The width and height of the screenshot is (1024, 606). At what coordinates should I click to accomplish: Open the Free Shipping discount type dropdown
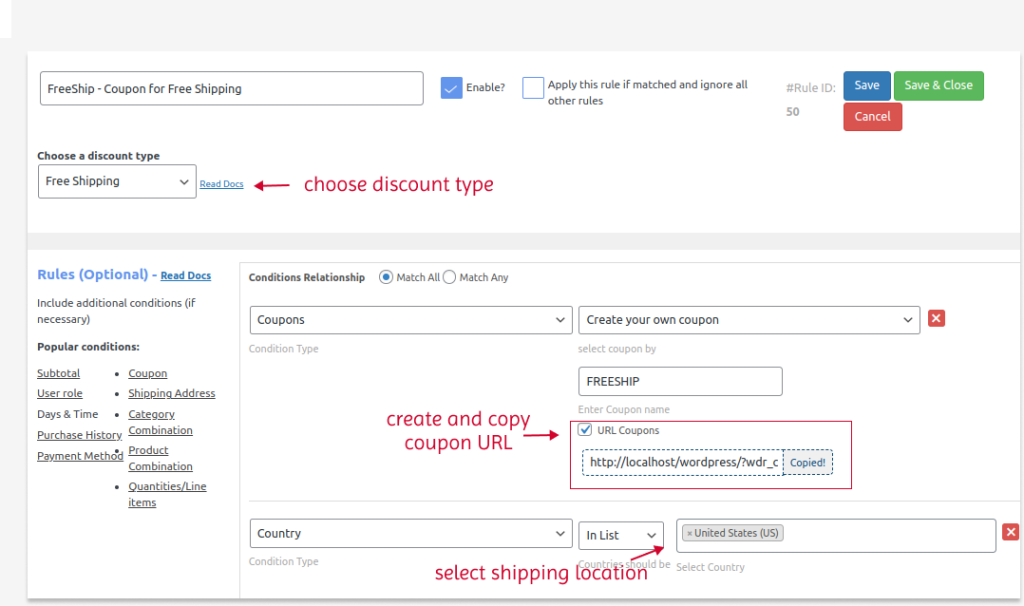(x=116, y=182)
